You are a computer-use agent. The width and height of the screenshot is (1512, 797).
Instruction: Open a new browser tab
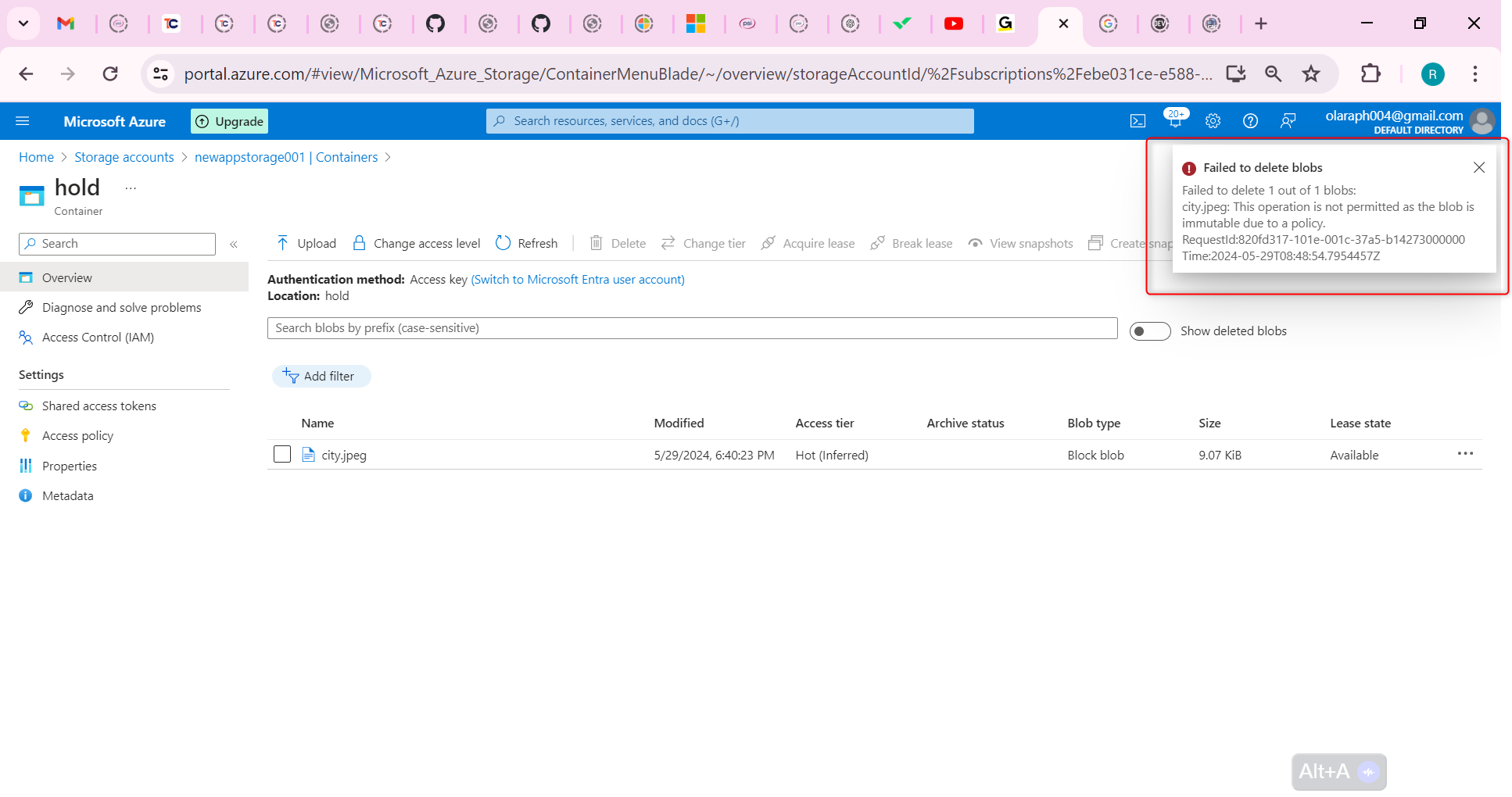pos(1260,23)
